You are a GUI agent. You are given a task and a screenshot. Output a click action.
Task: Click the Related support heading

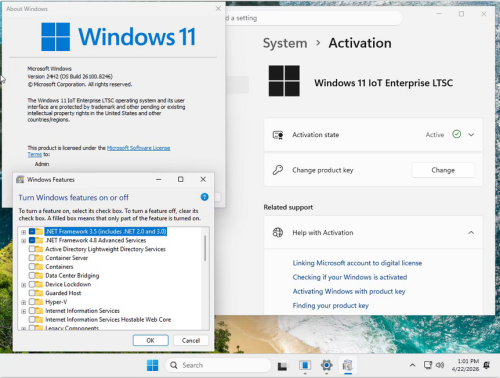[288, 207]
